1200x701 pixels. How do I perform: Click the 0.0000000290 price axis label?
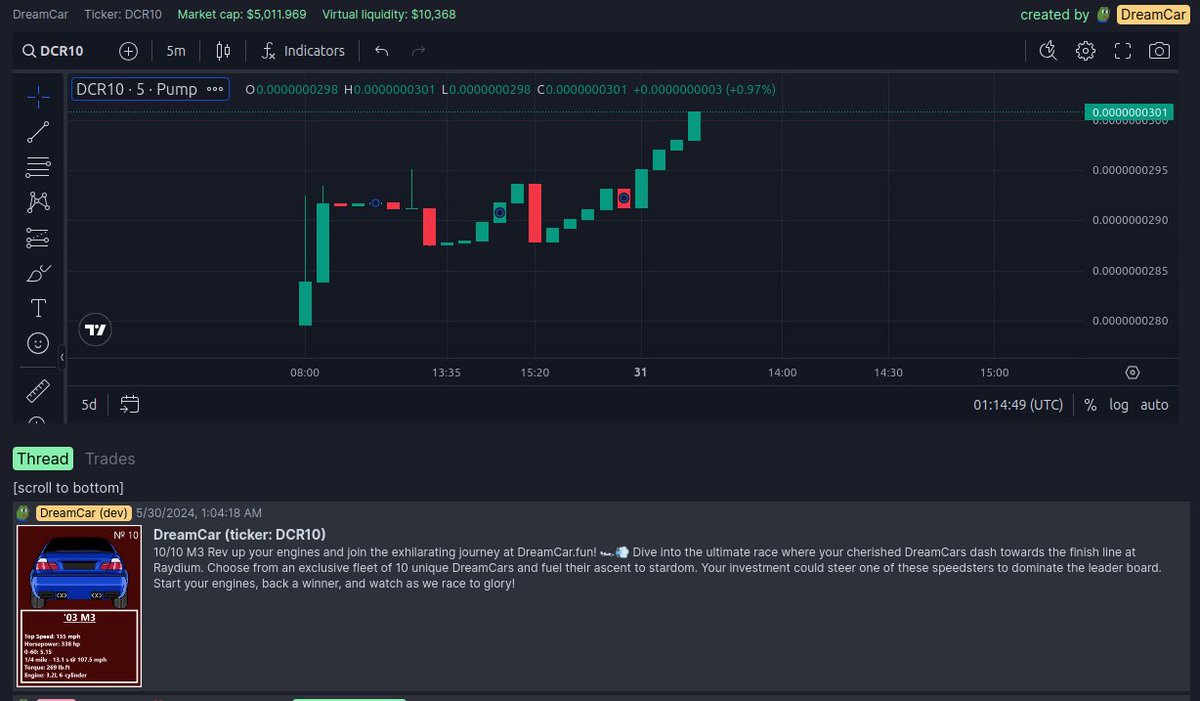pos(1130,220)
